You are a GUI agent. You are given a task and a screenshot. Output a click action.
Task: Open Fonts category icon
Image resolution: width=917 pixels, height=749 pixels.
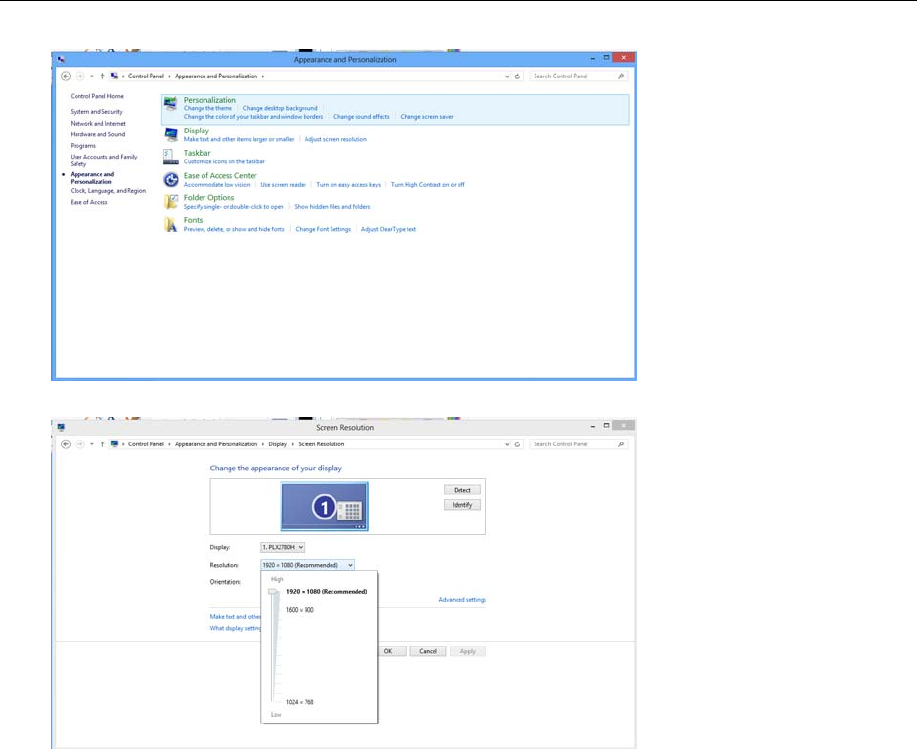170,225
